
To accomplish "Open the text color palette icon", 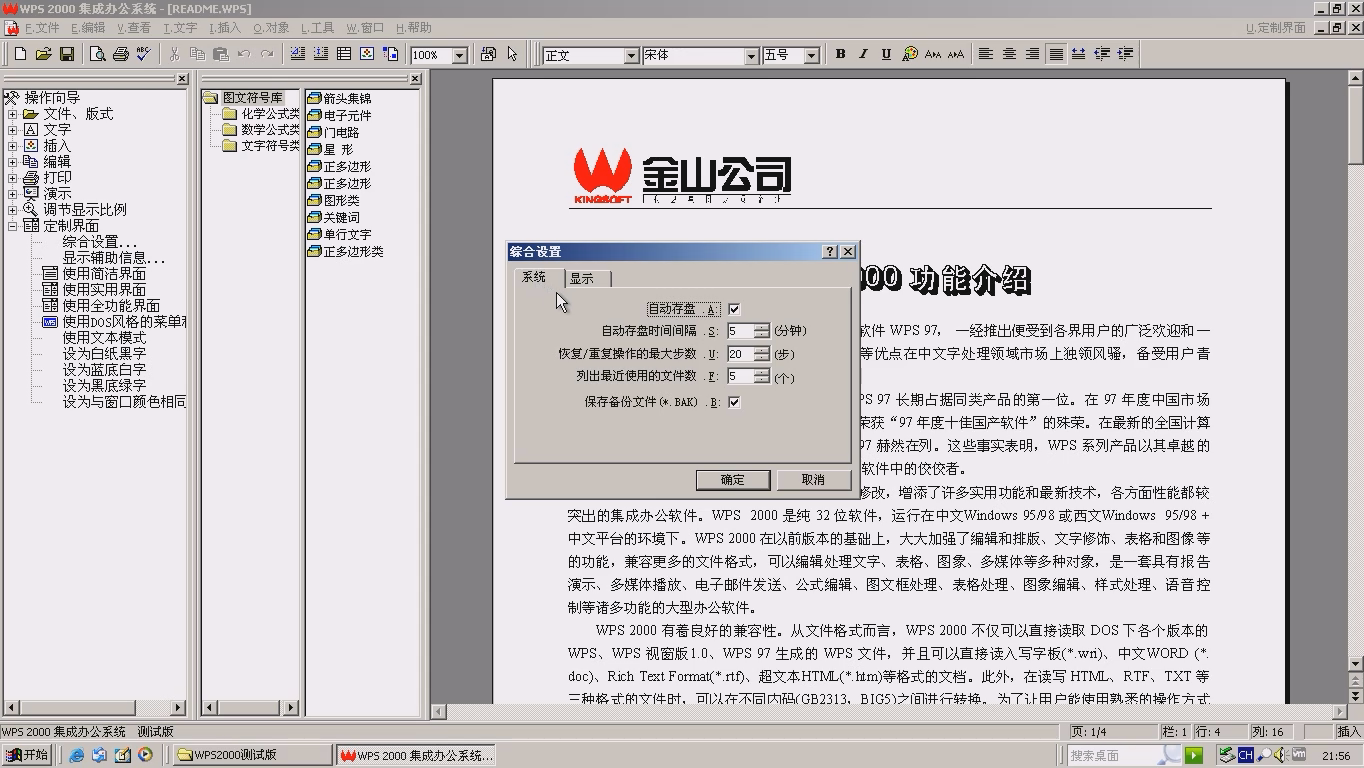I will tap(909, 54).
